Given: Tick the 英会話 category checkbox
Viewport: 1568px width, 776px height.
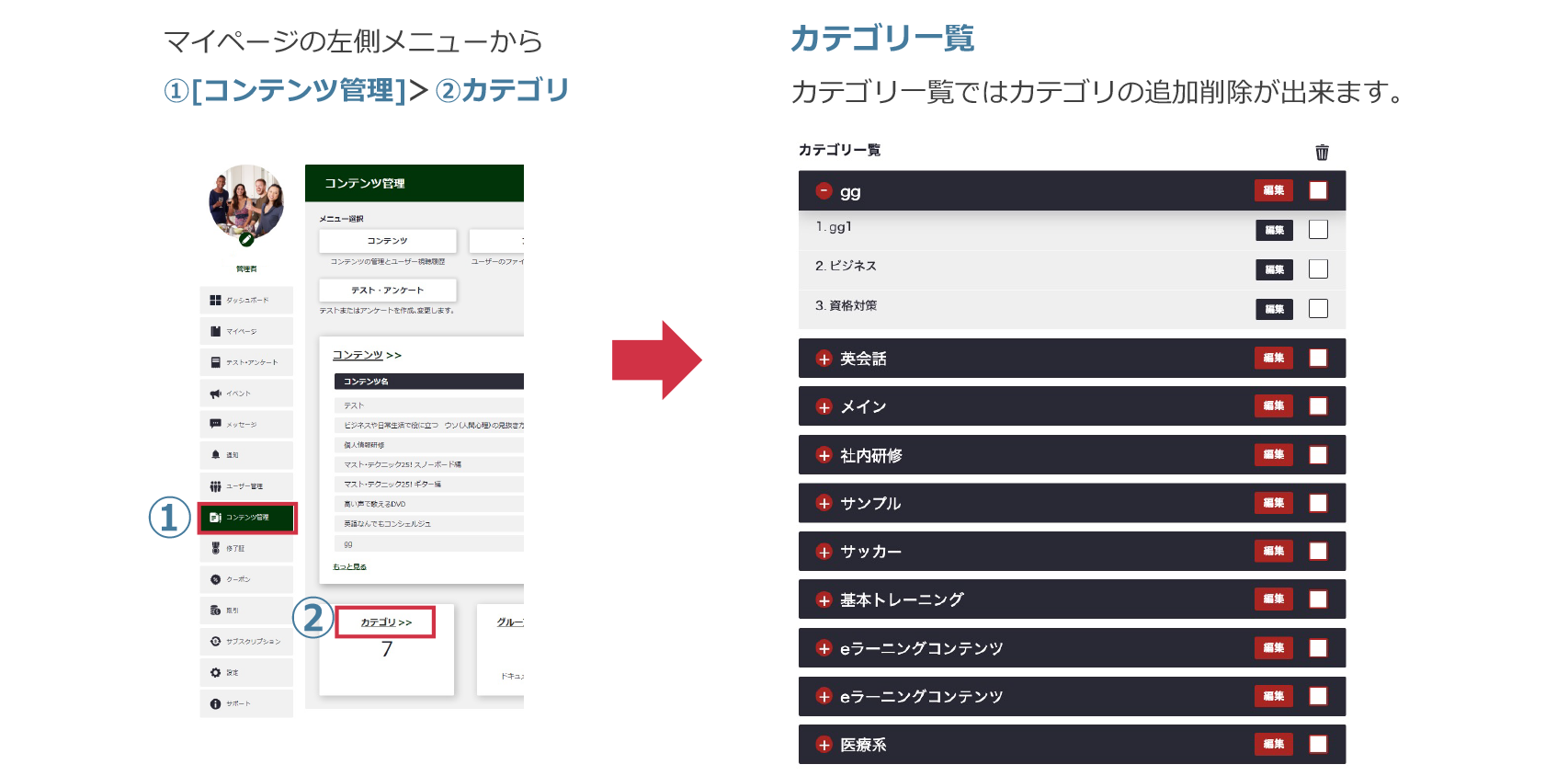Looking at the screenshot, I should click(1318, 358).
